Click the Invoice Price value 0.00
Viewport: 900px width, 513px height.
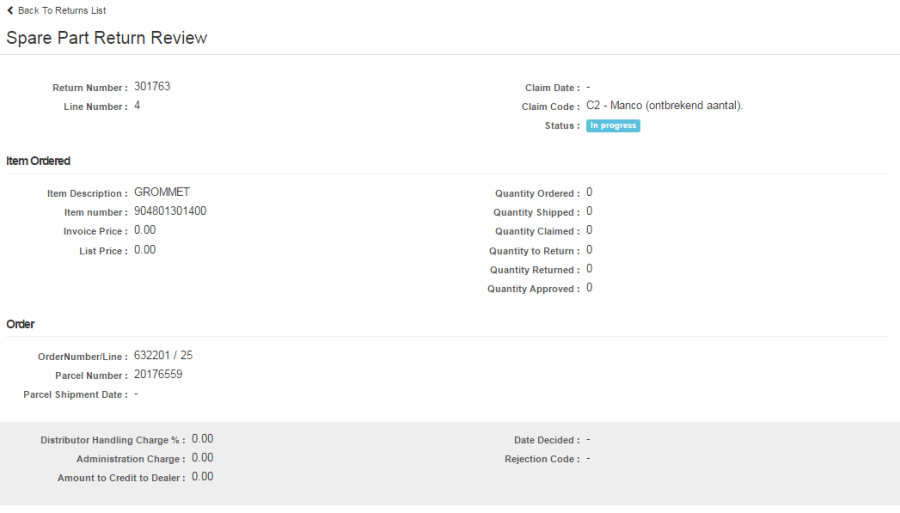[x=145, y=230]
